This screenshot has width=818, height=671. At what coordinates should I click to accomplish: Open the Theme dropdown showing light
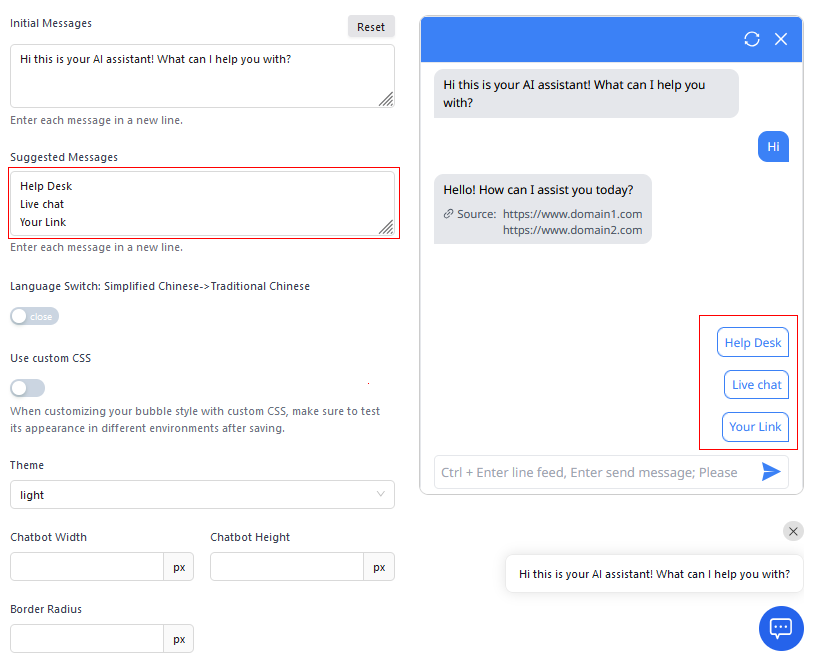click(202, 494)
